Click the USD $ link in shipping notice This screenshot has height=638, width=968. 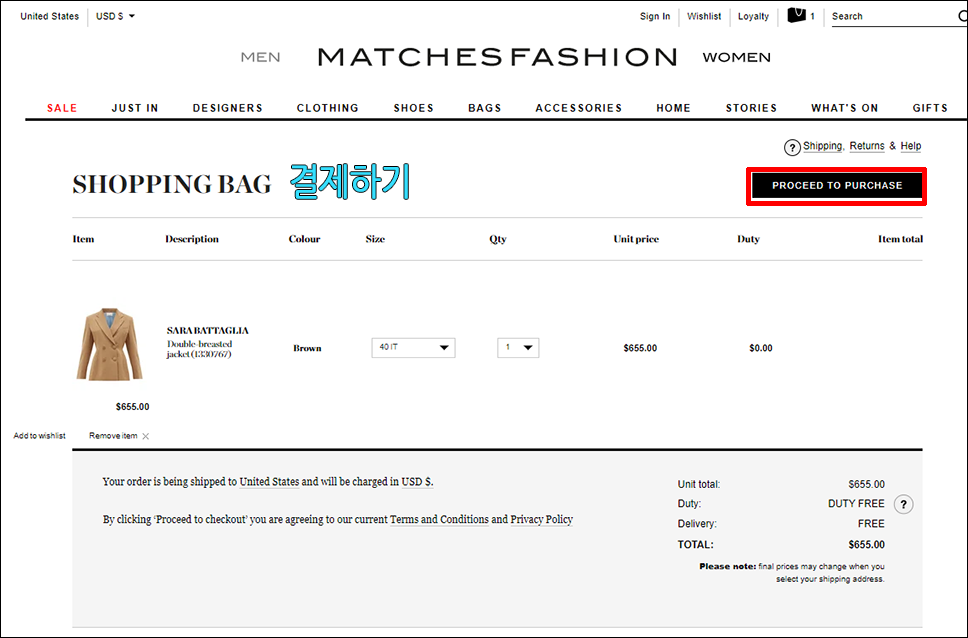[x=417, y=482]
